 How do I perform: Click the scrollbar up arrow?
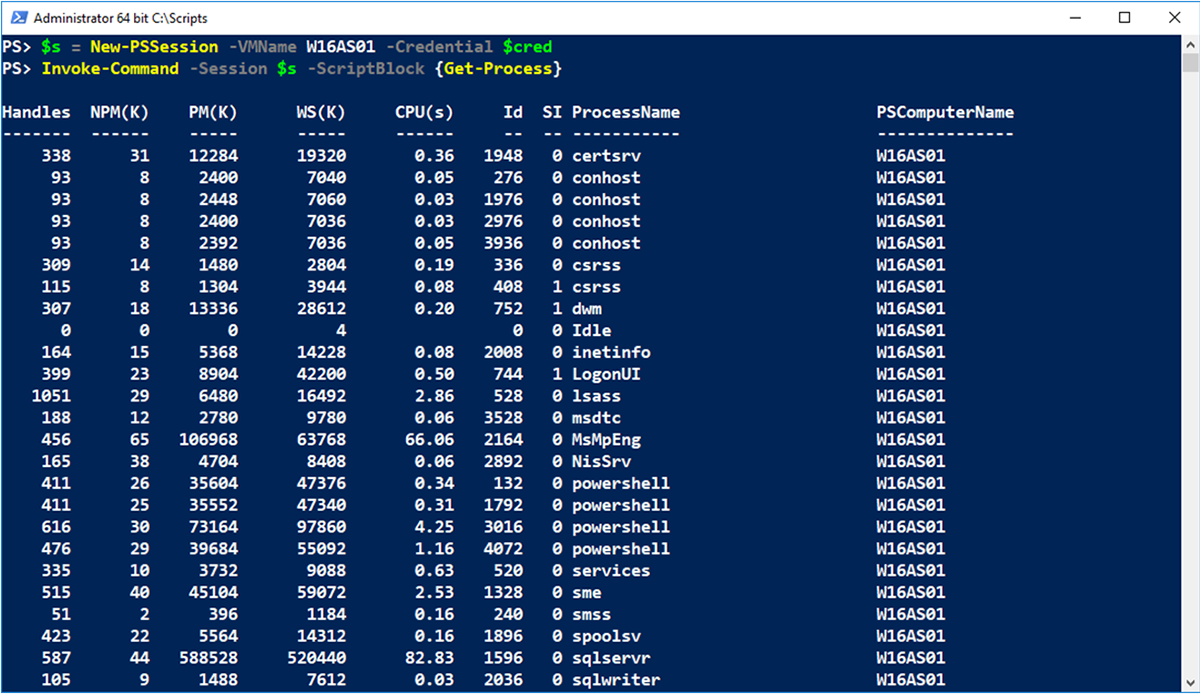click(1189, 44)
